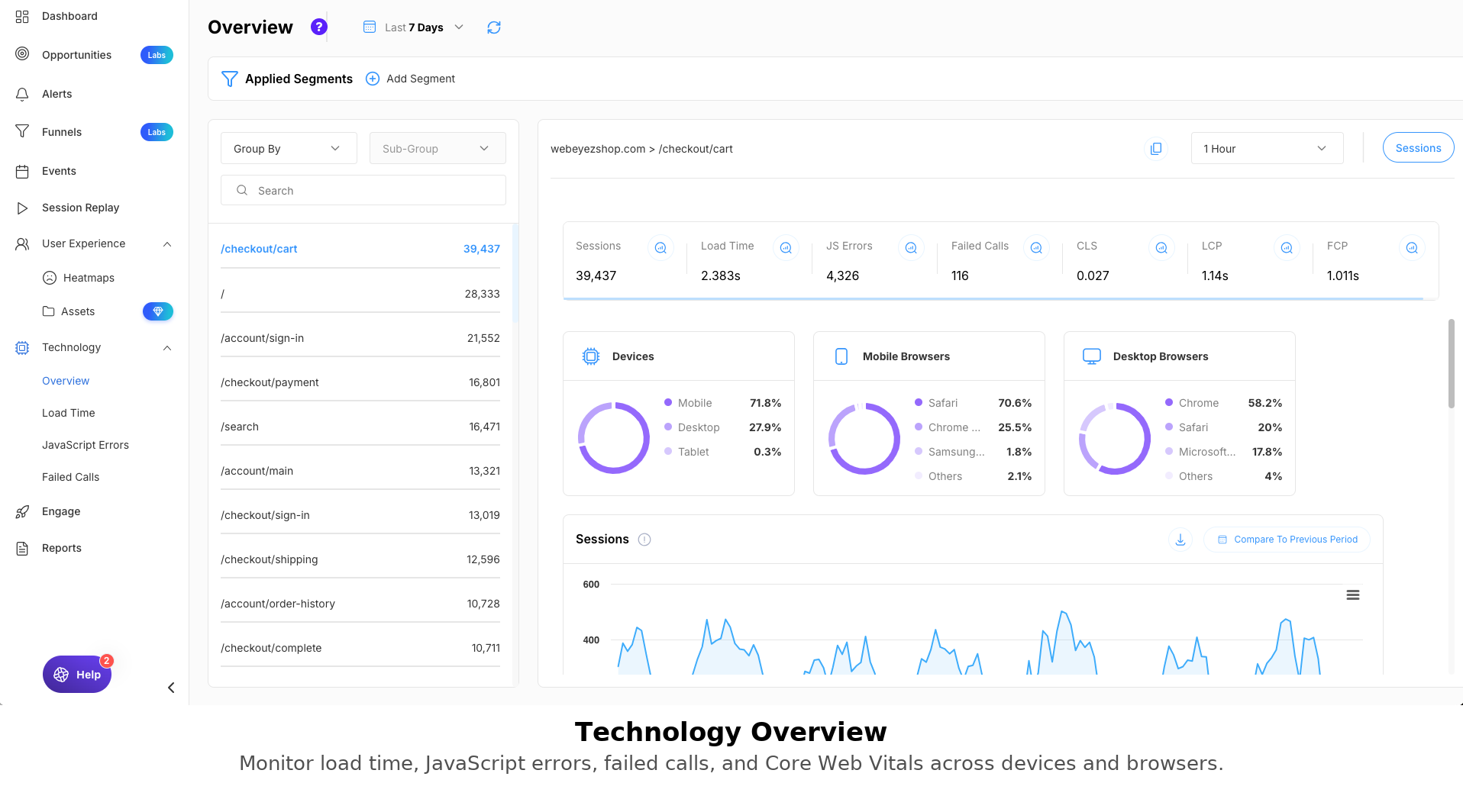The image size is (1463, 812).
Task: Toggle the Chrome legend in Desktop Browsers
Action: pos(1198,403)
